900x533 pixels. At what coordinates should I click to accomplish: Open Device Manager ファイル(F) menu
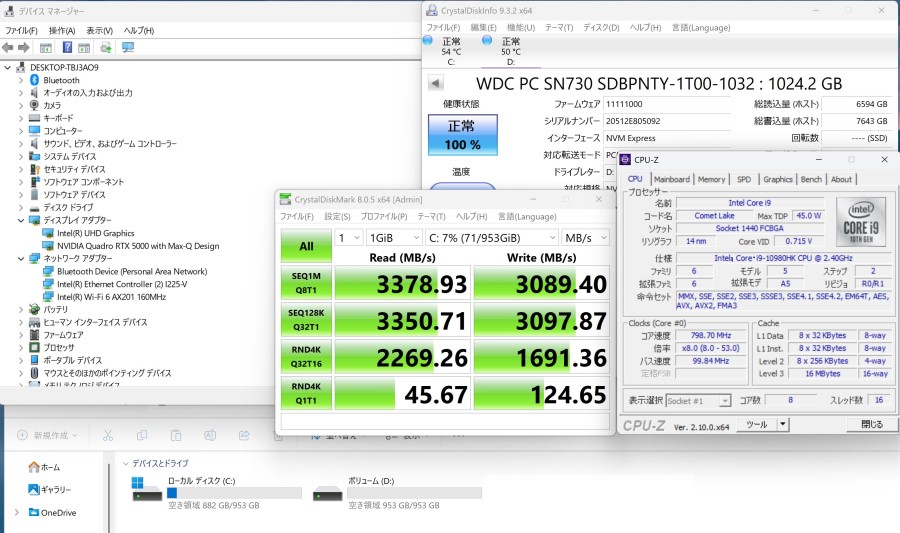(x=21, y=30)
